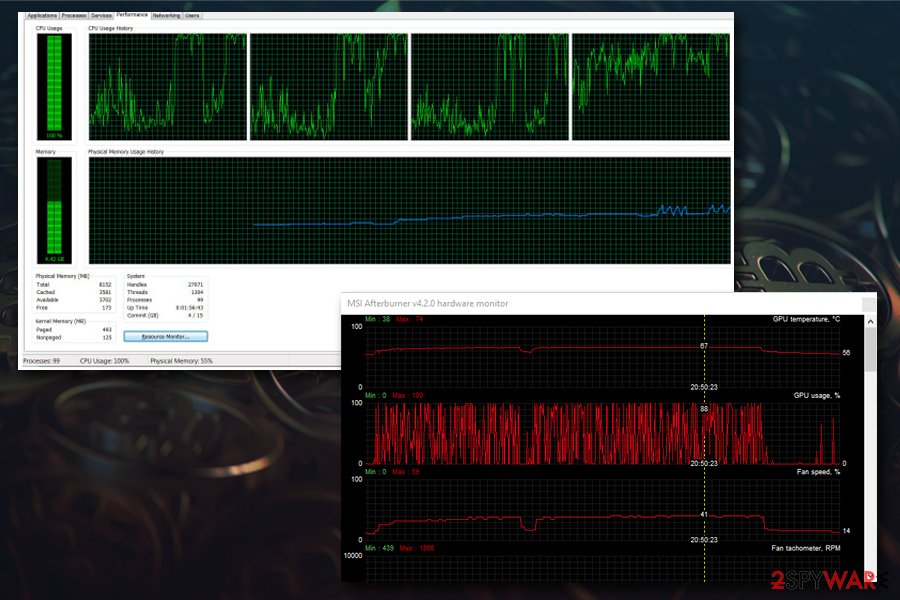Click the Resource Monitor button

[166, 336]
